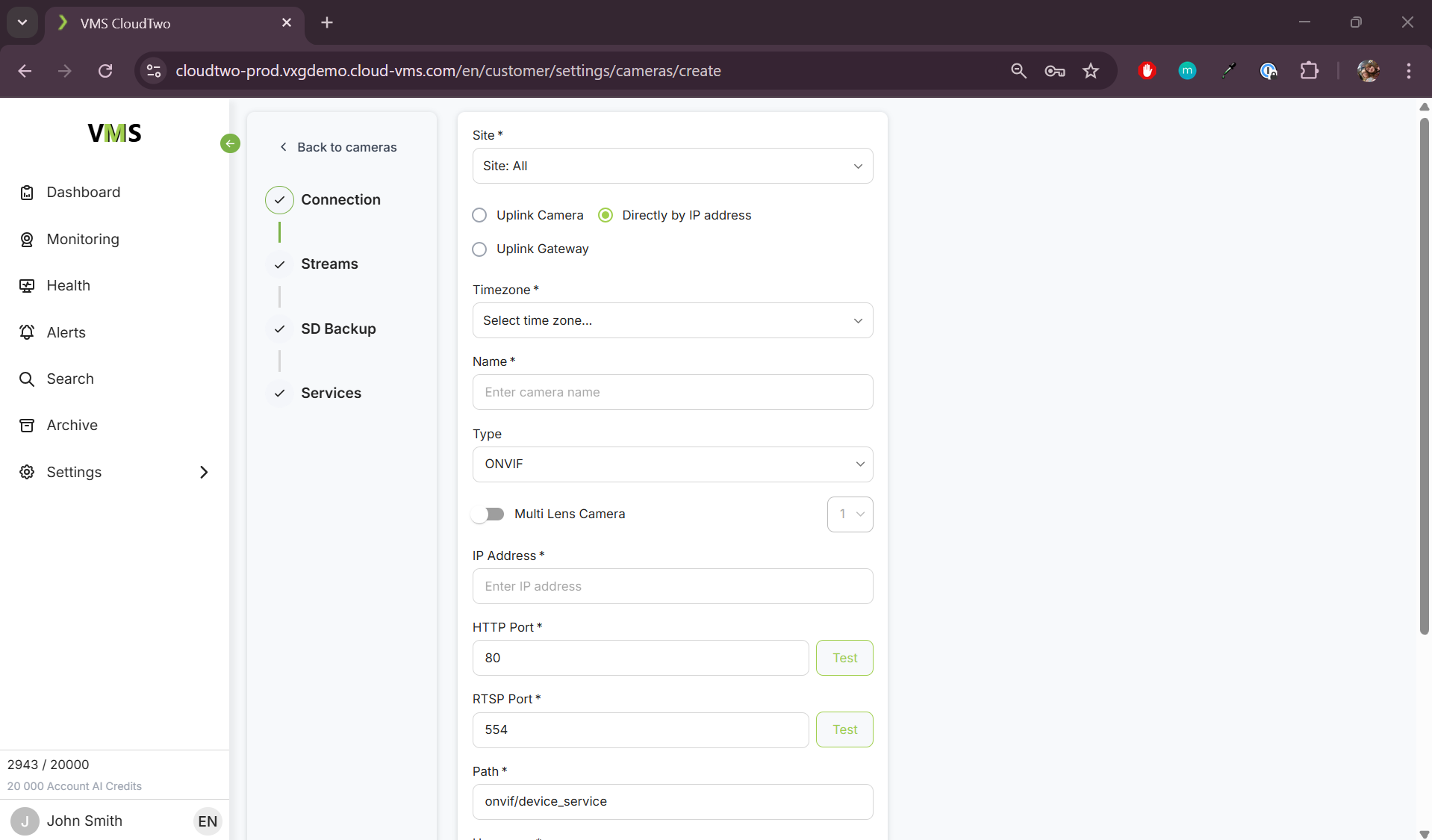Click the Dashboard icon in sidebar

pos(27,193)
